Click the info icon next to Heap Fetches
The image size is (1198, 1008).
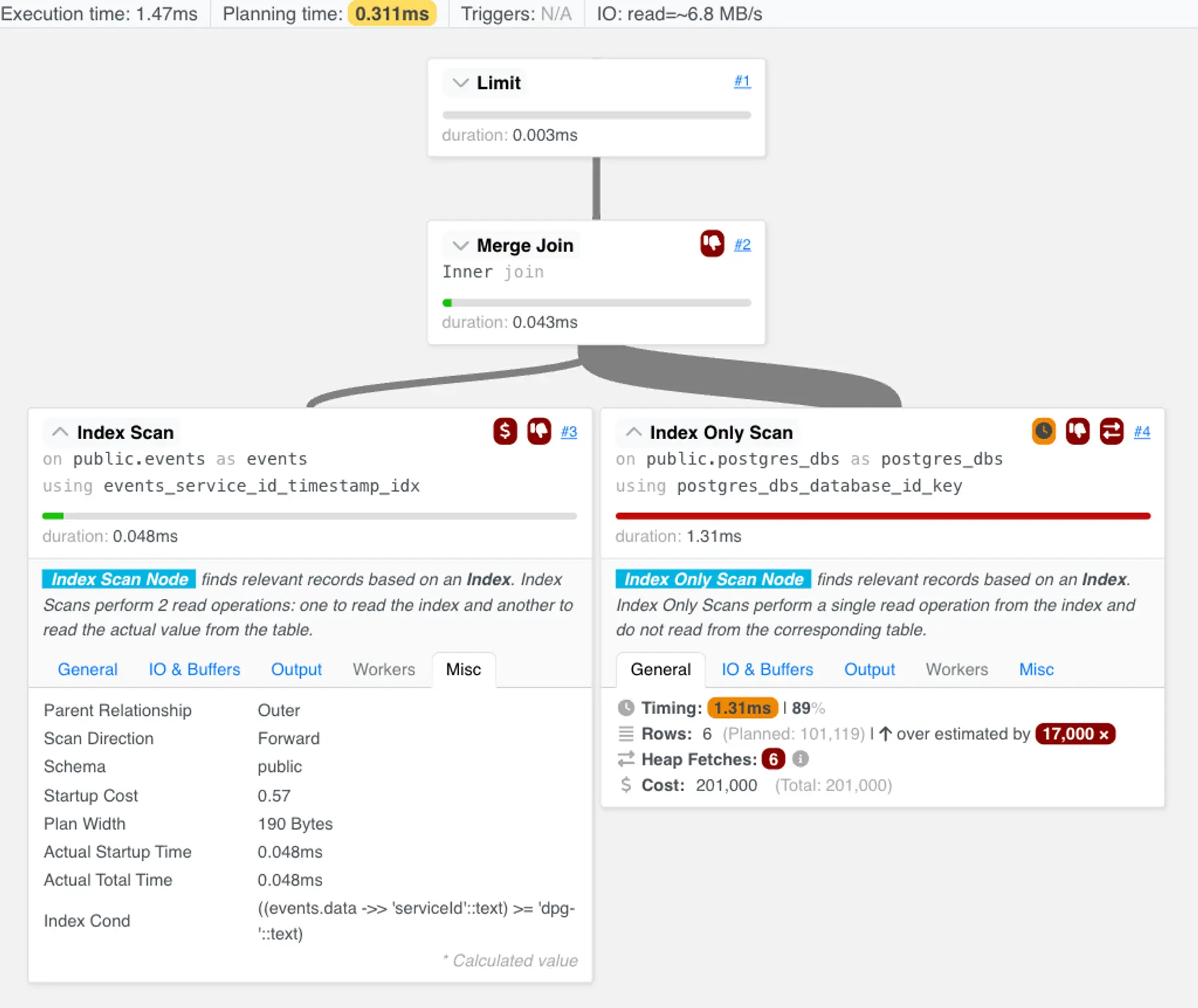coord(801,759)
